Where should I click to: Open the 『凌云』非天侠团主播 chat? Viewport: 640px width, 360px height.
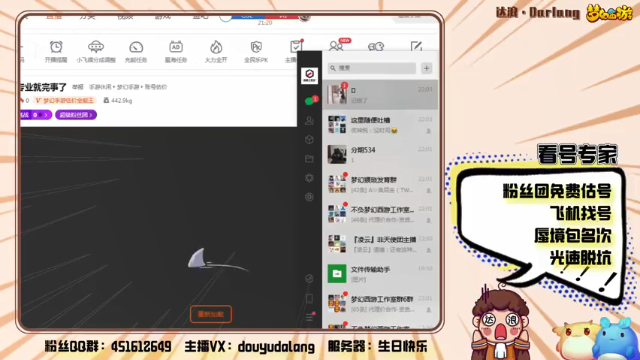380,244
